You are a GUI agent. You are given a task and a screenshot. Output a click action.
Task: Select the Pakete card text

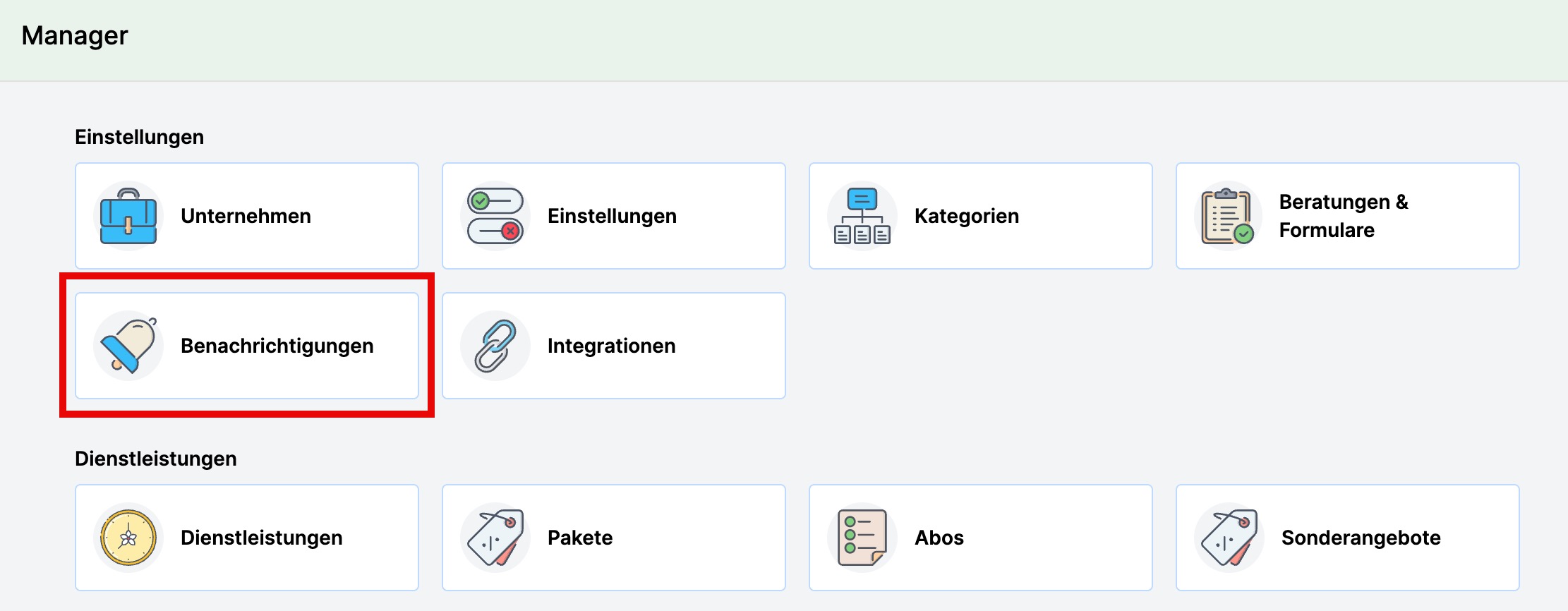[580, 538]
